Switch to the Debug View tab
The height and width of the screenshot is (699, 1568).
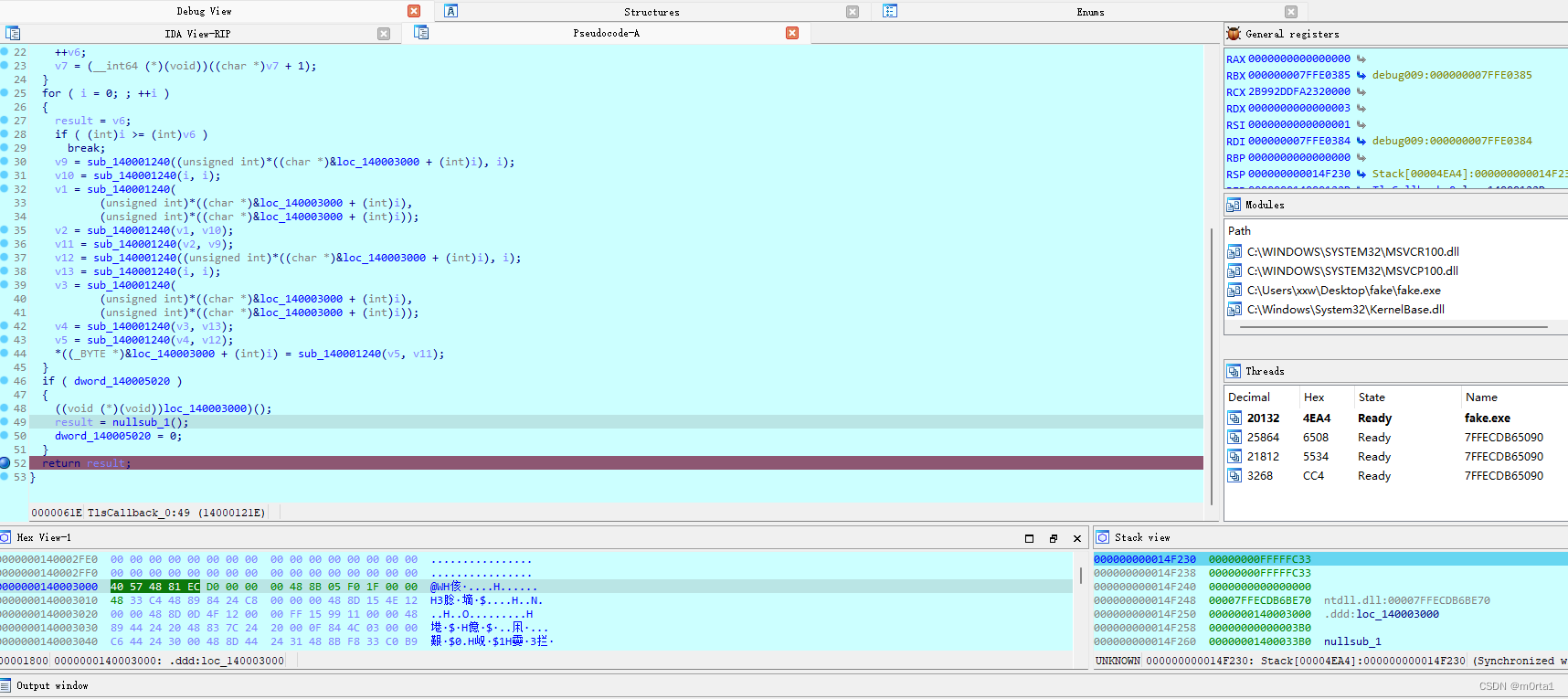(x=204, y=12)
